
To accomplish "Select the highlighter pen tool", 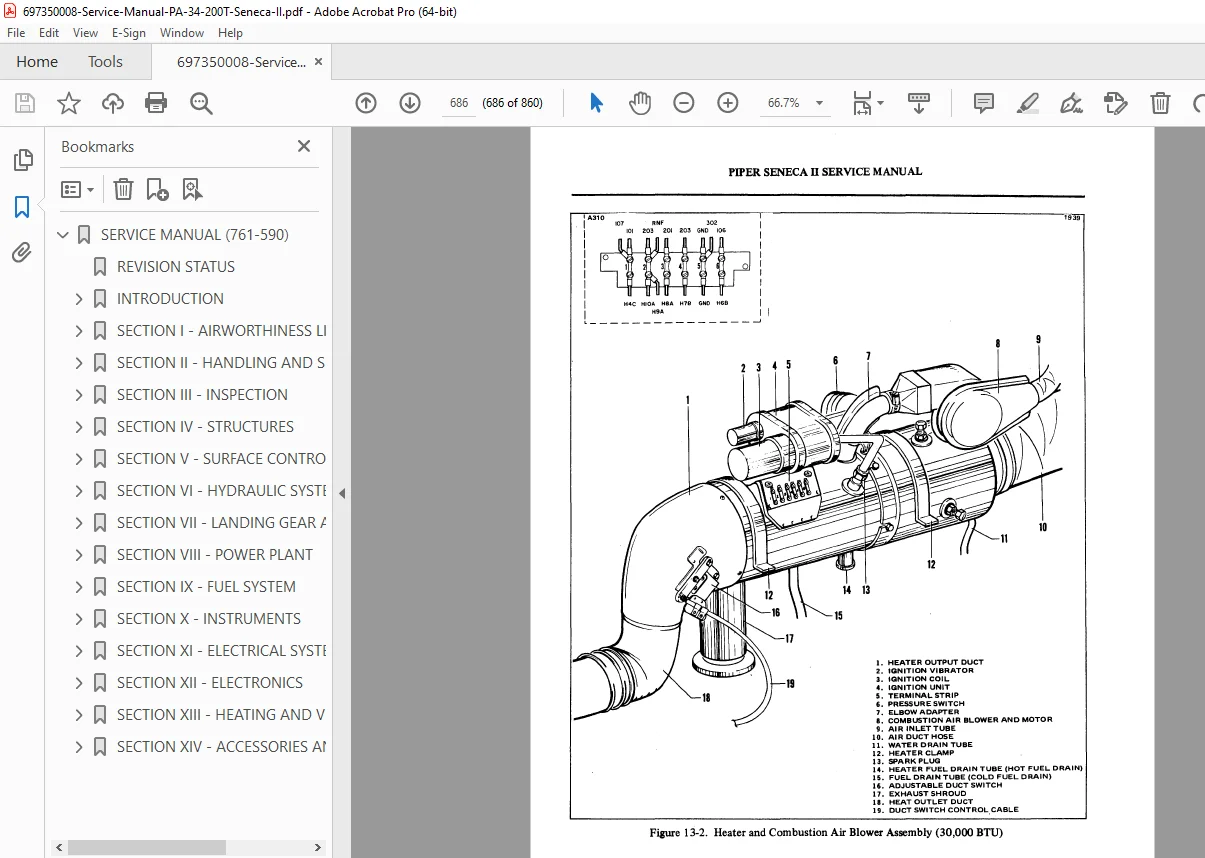I will point(1028,103).
